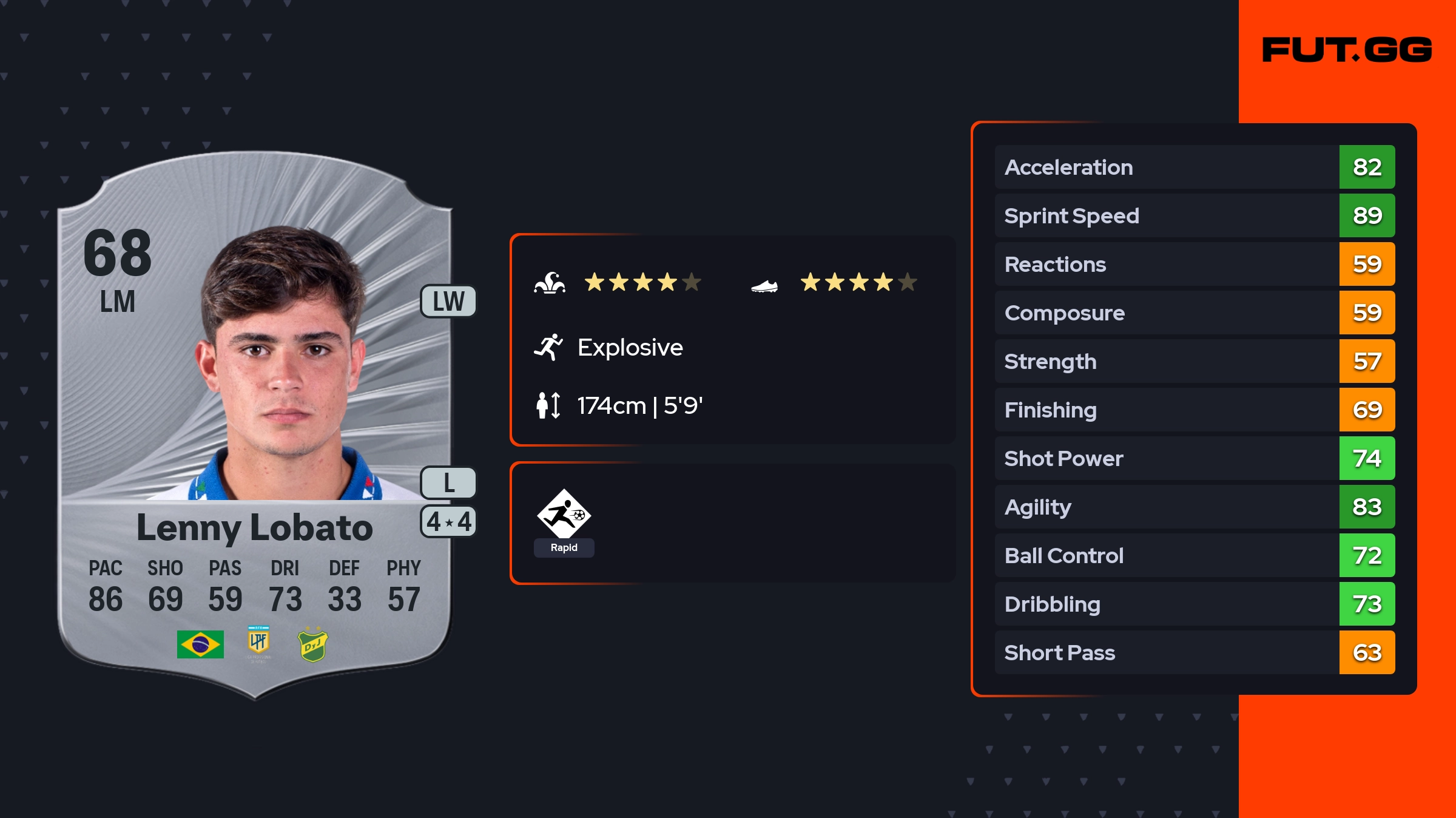
Task: Click the Lenny Lobato player portrait
Action: (282, 364)
